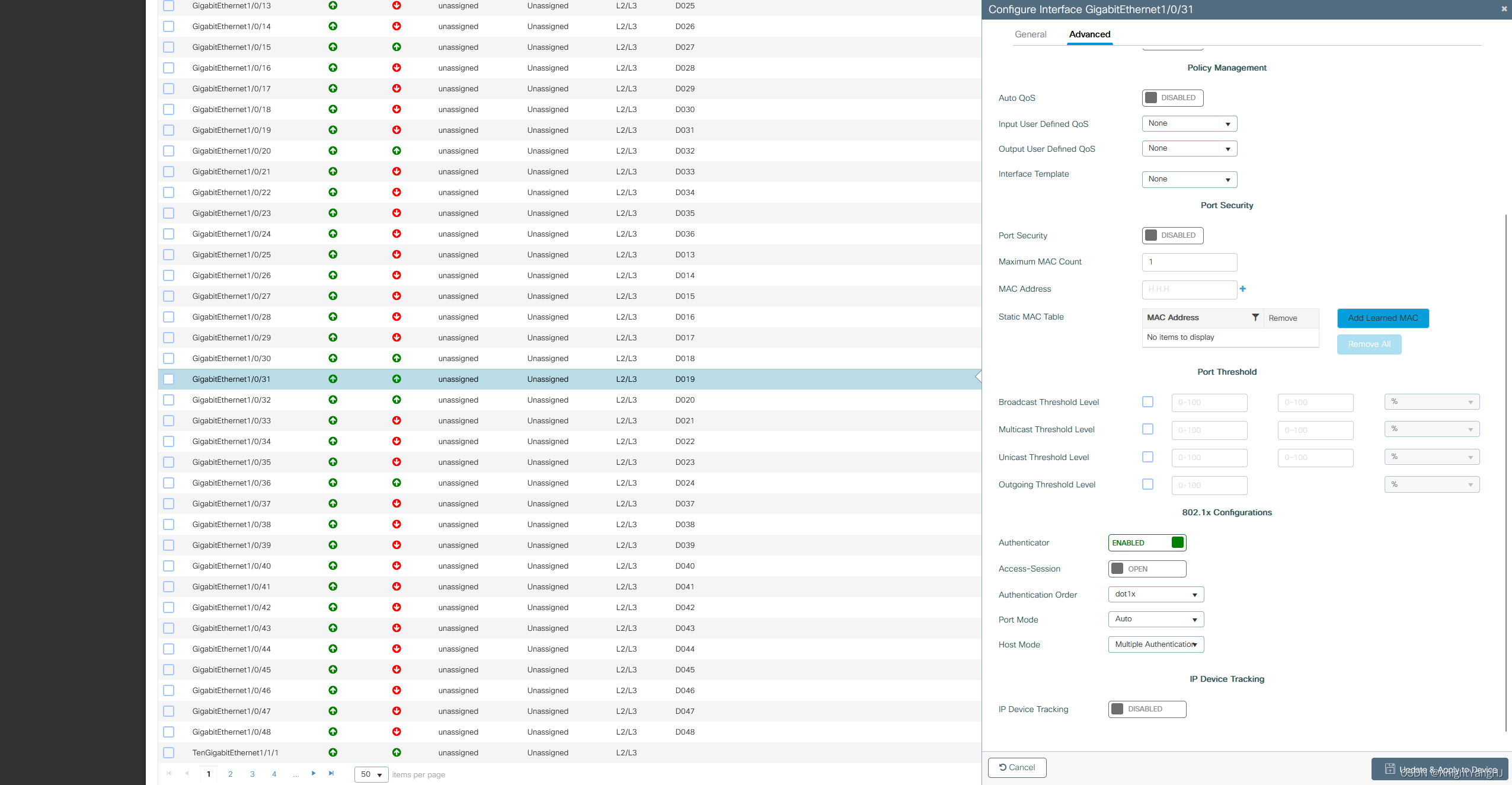Close the Configure Interface panel

click(1504, 9)
